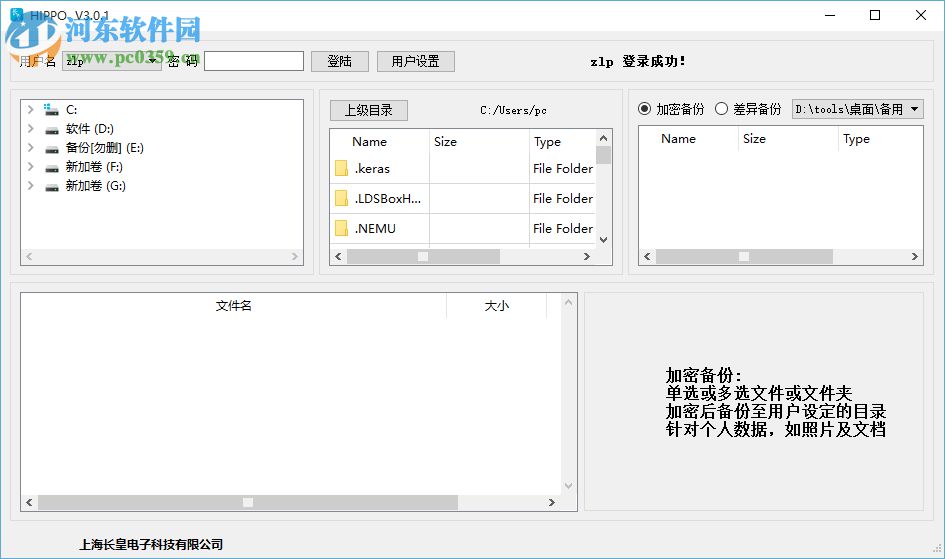
Task: Click the 新加卷 (G:) drive icon
Action: pos(52,186)
